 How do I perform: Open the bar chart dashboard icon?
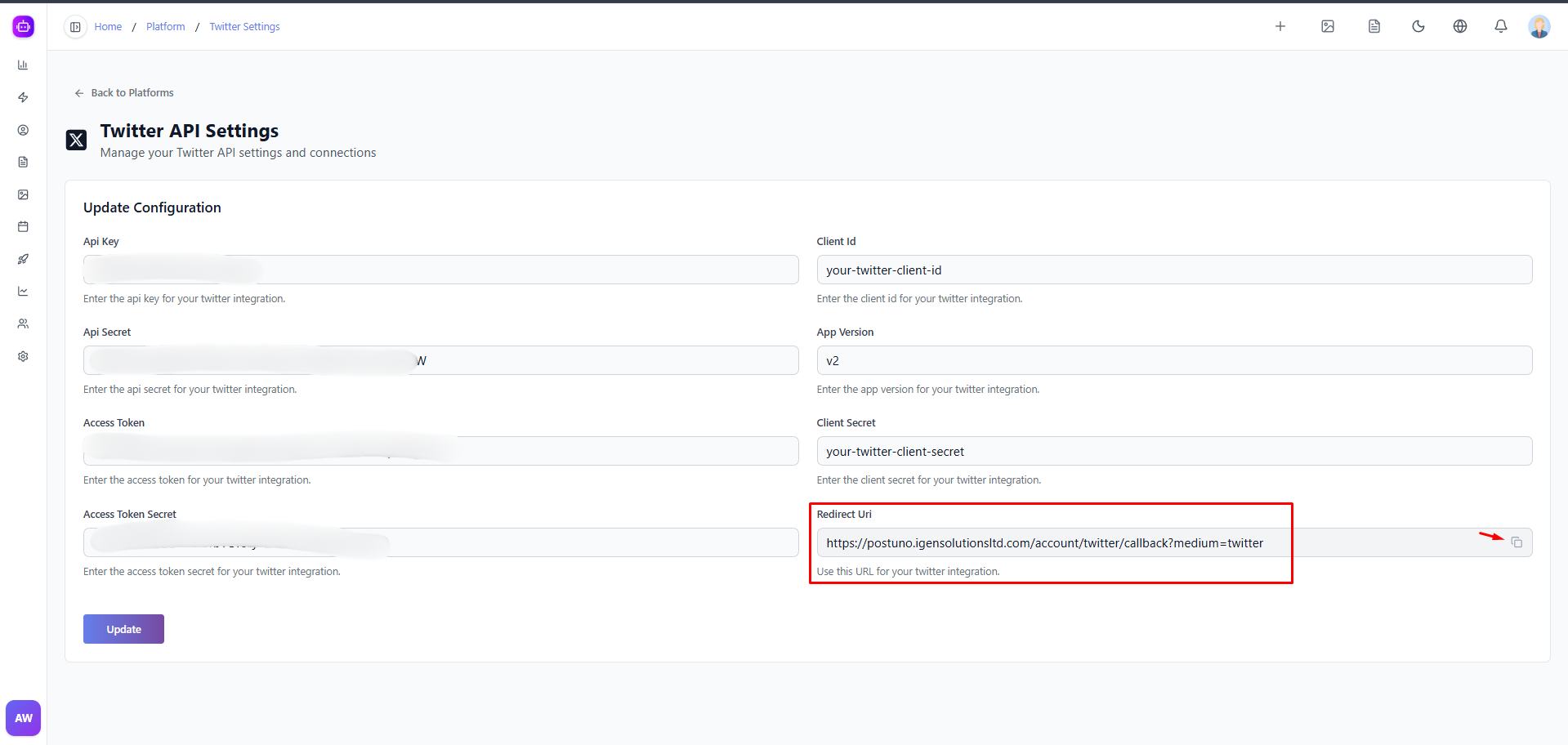pos(23,65)
